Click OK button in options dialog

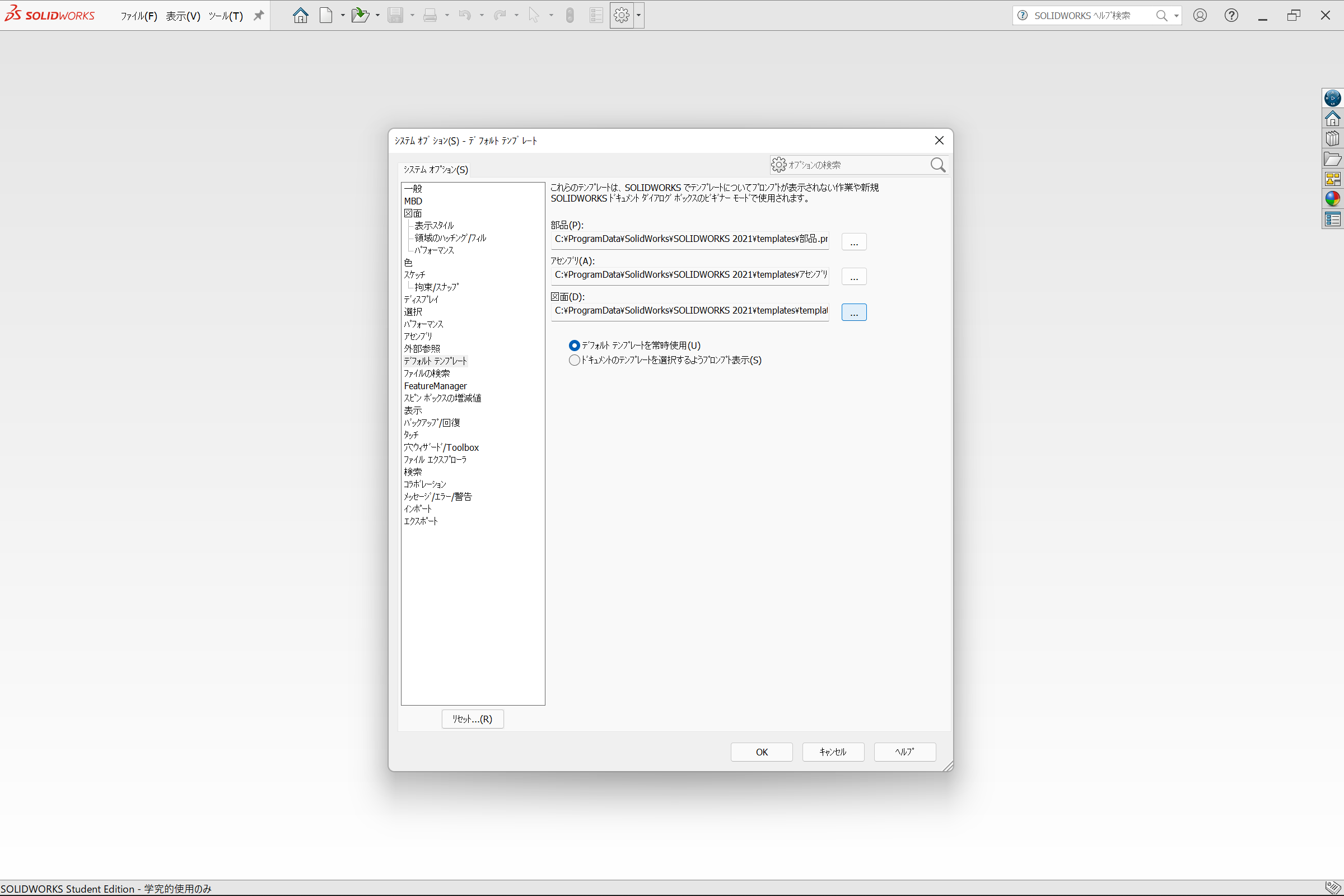pos(762,752)
